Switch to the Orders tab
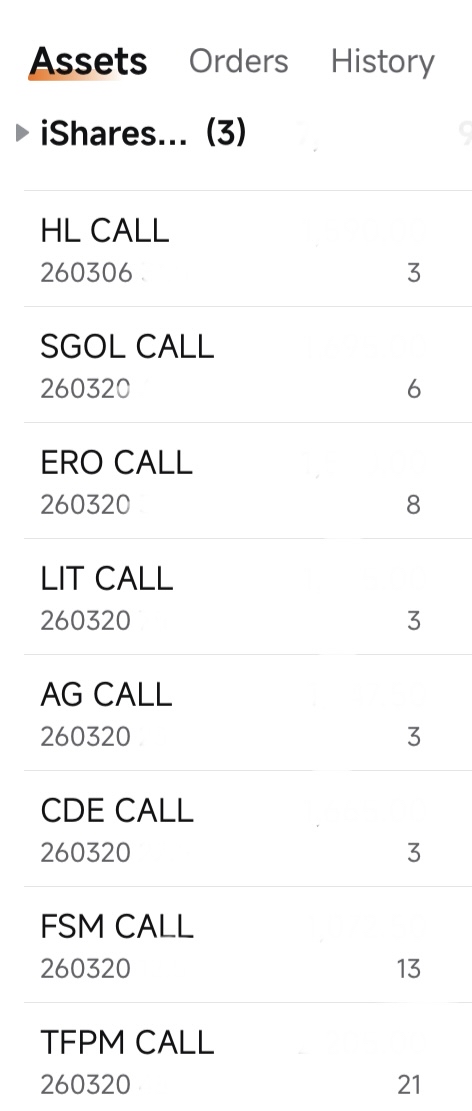 coord(238,62)
